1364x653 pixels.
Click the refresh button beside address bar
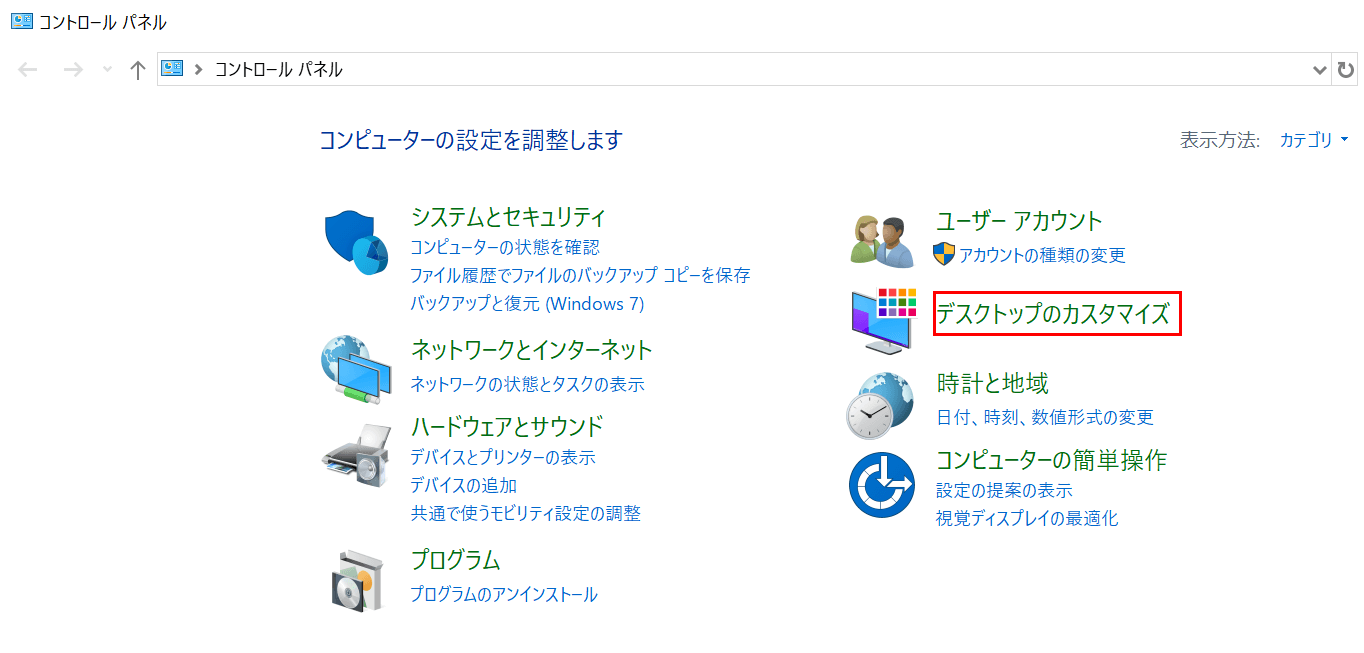[x=1346, y=70]
